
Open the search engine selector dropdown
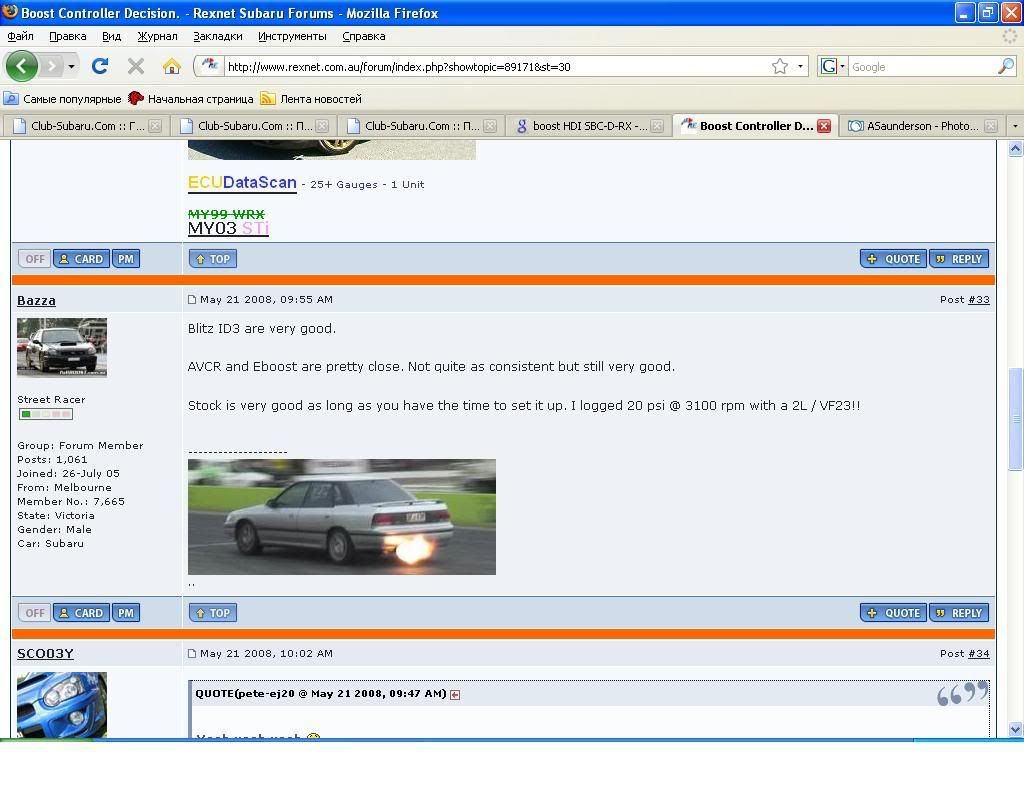(842, 67)
